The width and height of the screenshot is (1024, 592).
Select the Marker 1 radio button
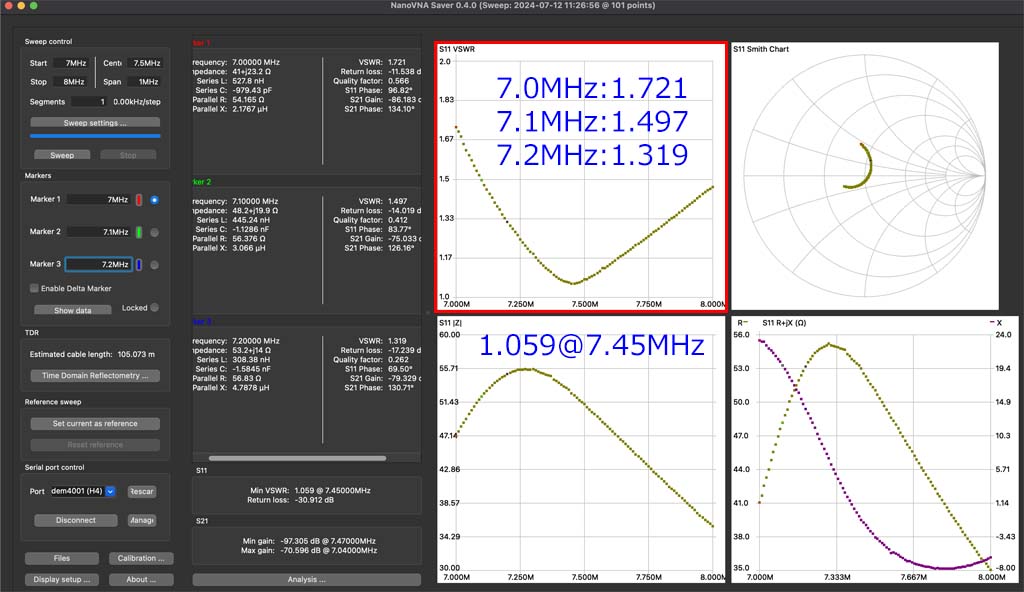[x=155, y=200]
